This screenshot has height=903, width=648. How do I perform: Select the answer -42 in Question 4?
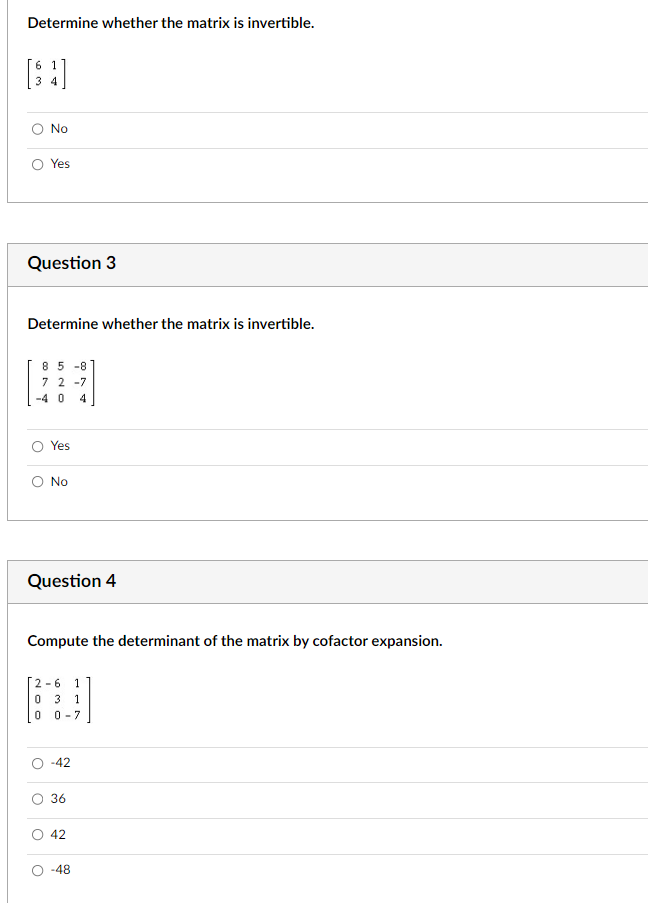pyautogui.click(x=37, y=763)
